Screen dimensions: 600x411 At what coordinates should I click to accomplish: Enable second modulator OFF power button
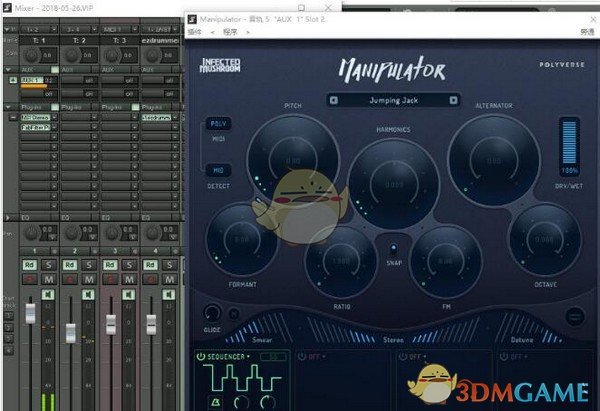tap(302, 357)
